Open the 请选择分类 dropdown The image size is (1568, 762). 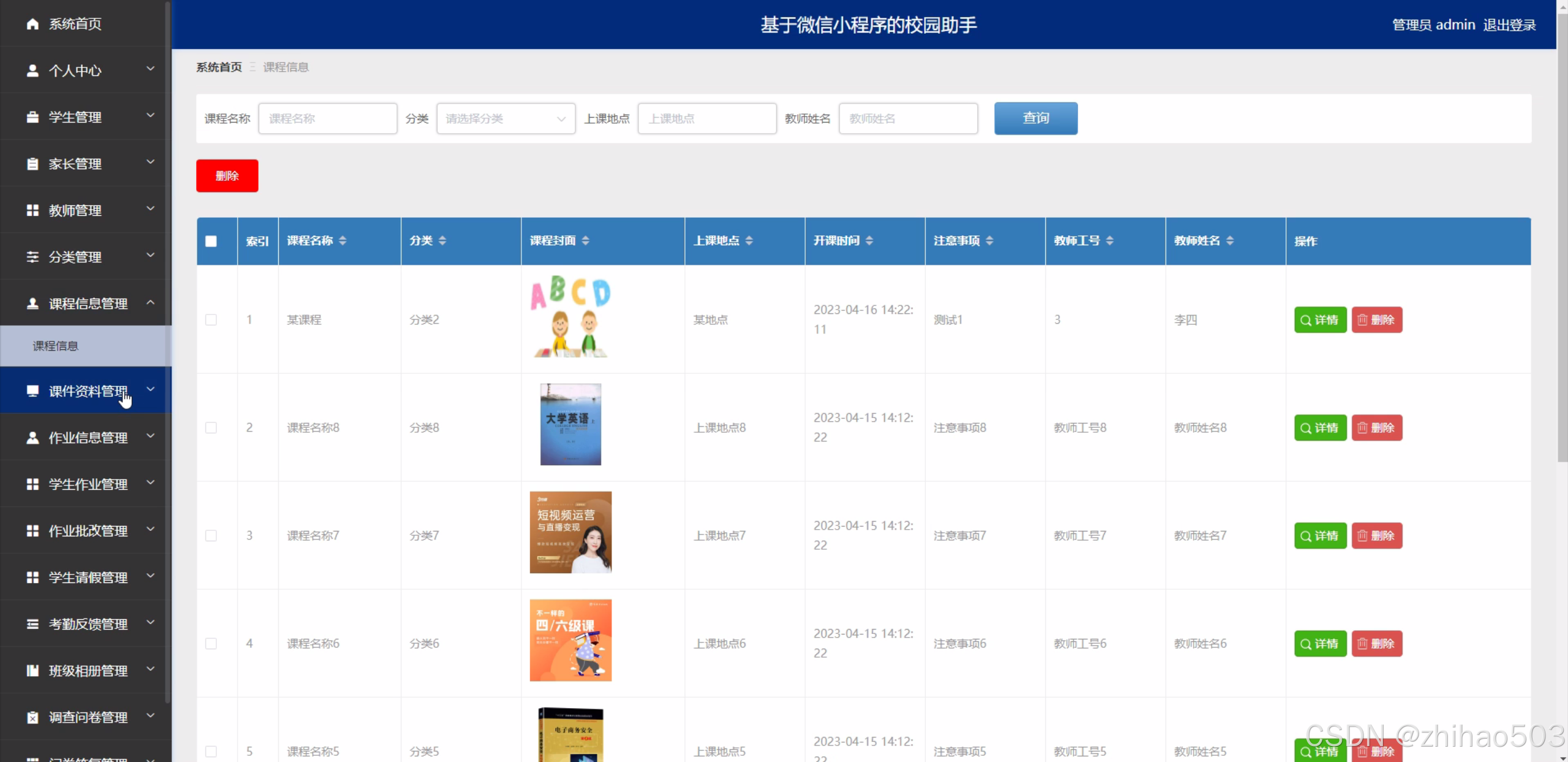click(x=505, y=118)
